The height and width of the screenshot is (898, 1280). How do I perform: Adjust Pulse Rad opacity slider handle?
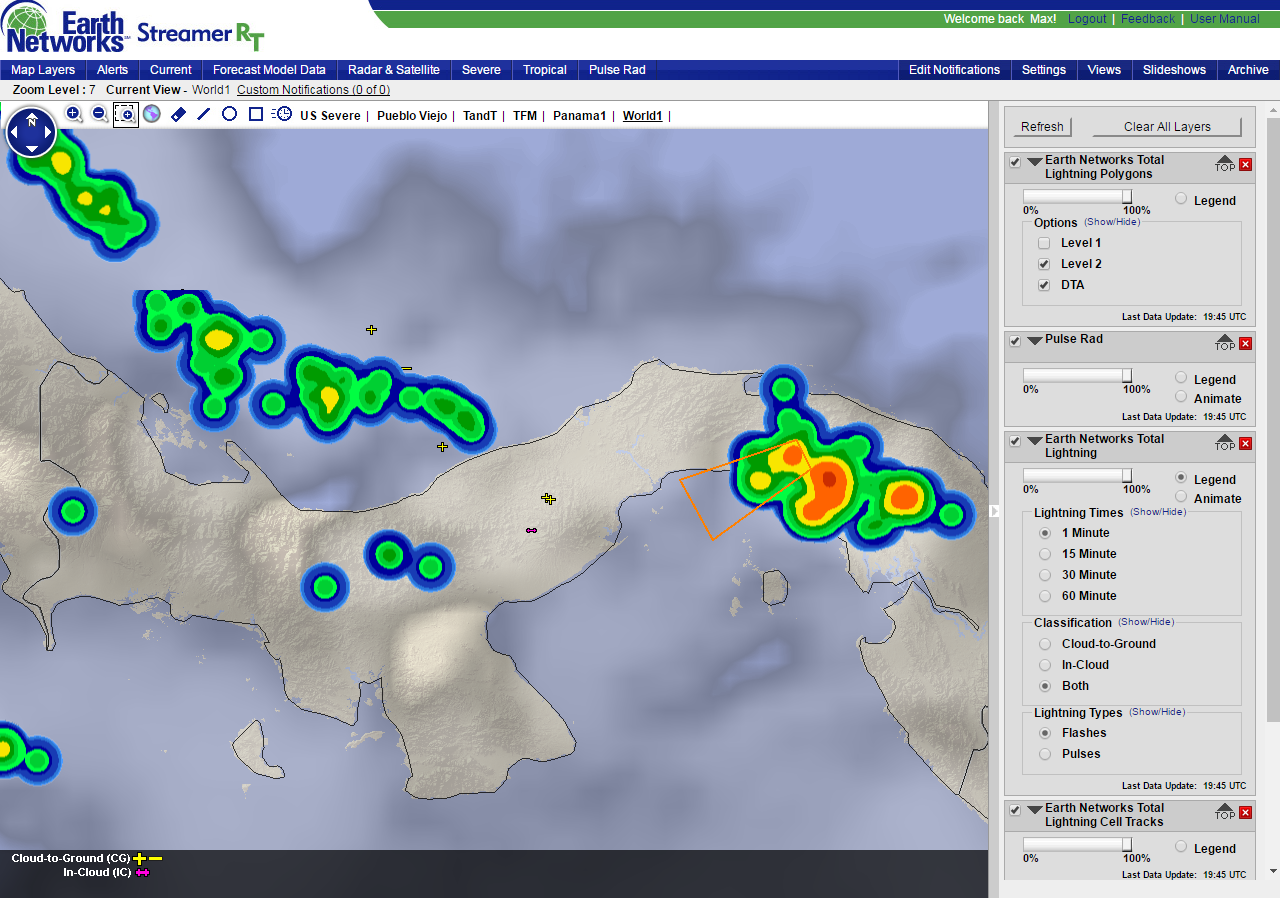point(1127,376)
